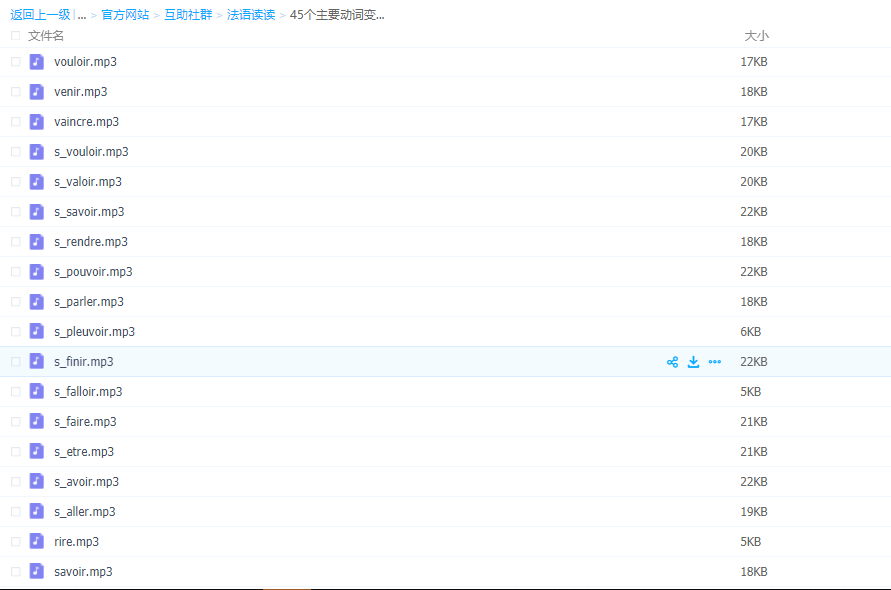Open the file s_etre.mp3
891x590 pixels.
[84, 451]
